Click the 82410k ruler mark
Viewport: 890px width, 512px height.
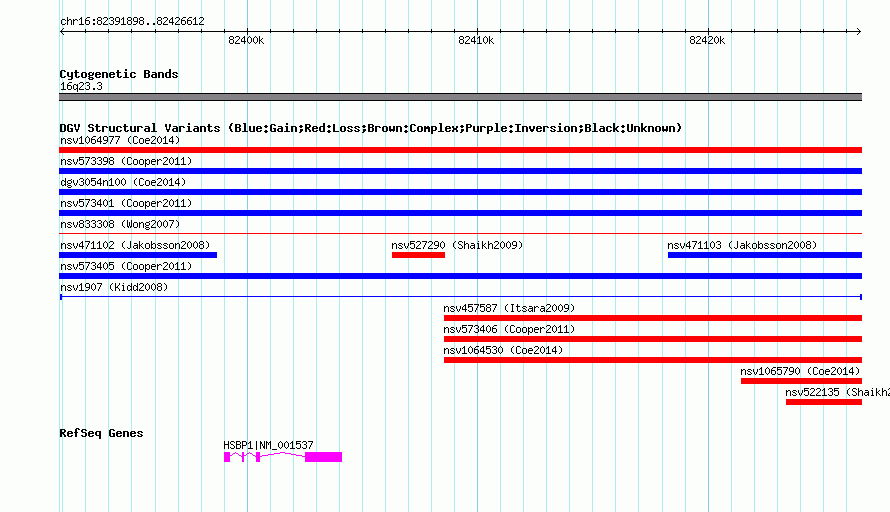pos(476,40)
